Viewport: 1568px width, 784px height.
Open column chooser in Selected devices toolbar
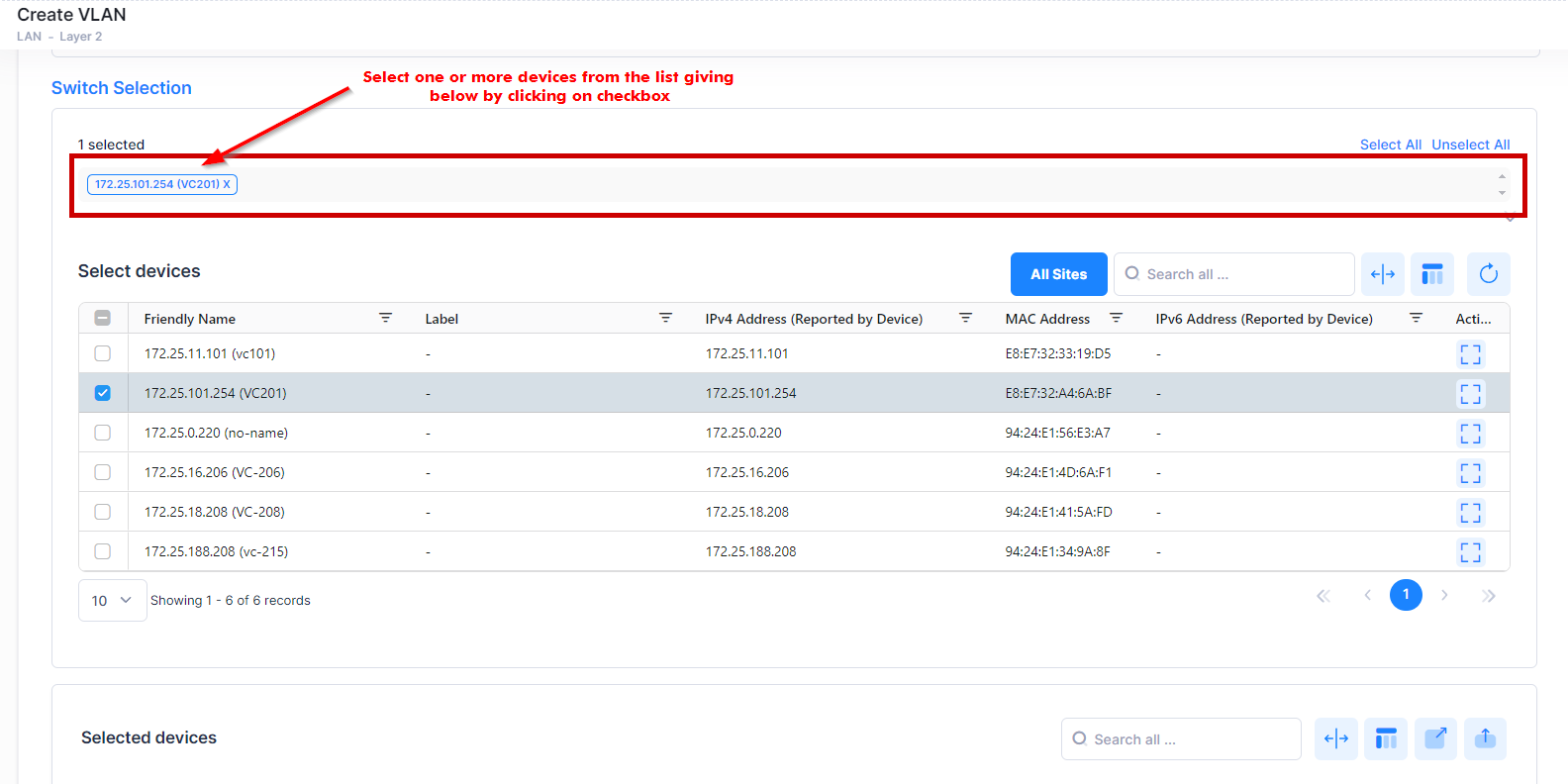[x=1385, y=738]
